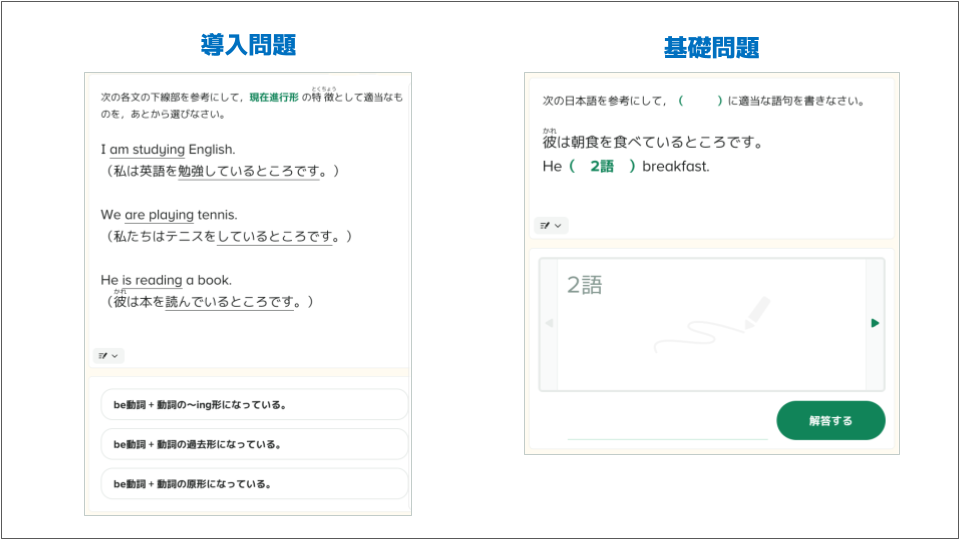Screen dimensions: 960x540
Task: Click the word 'breakfast.' in the question
Action: (675, 167)
